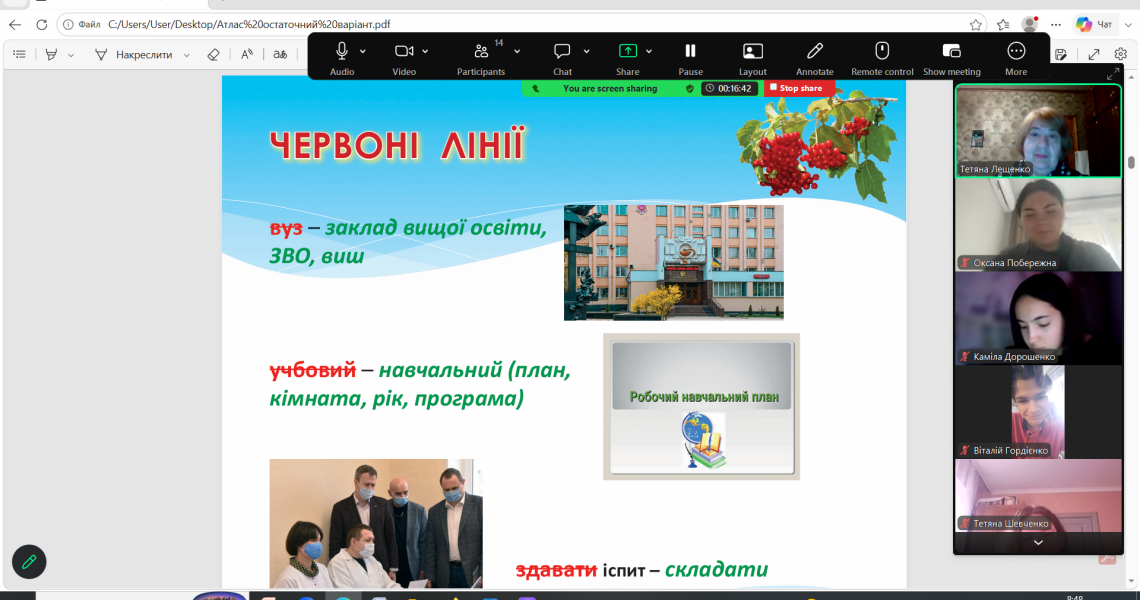Expand the Participants options arrow
This screenshot has width=1140, height=600.
click(517, 52)
